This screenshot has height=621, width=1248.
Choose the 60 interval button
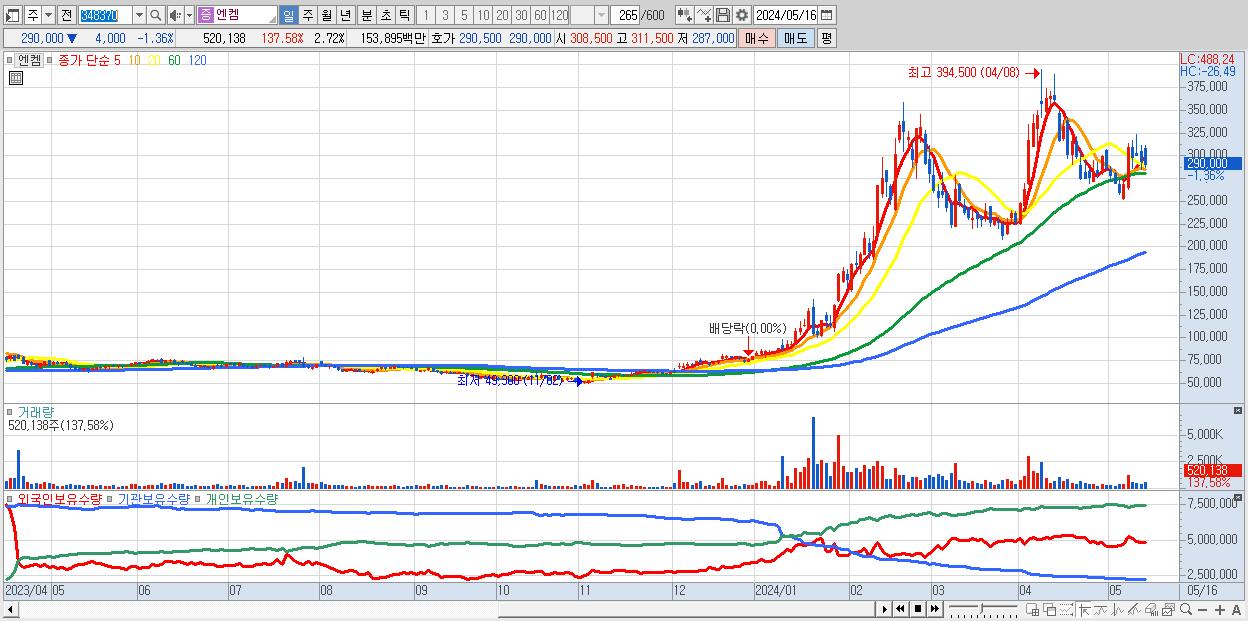540,15
